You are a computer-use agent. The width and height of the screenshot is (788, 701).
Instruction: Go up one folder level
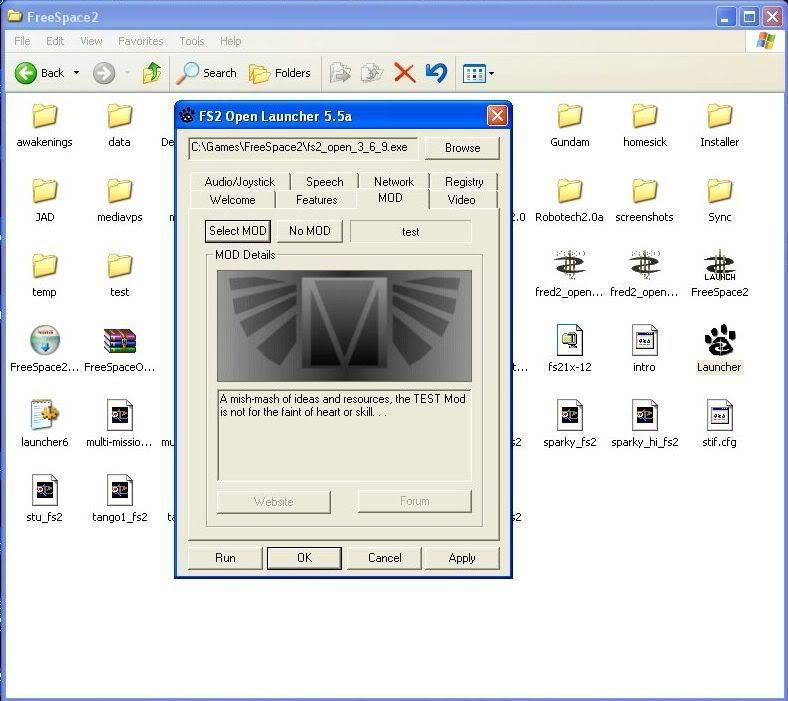pyautogui.click(x=151, y=73)
